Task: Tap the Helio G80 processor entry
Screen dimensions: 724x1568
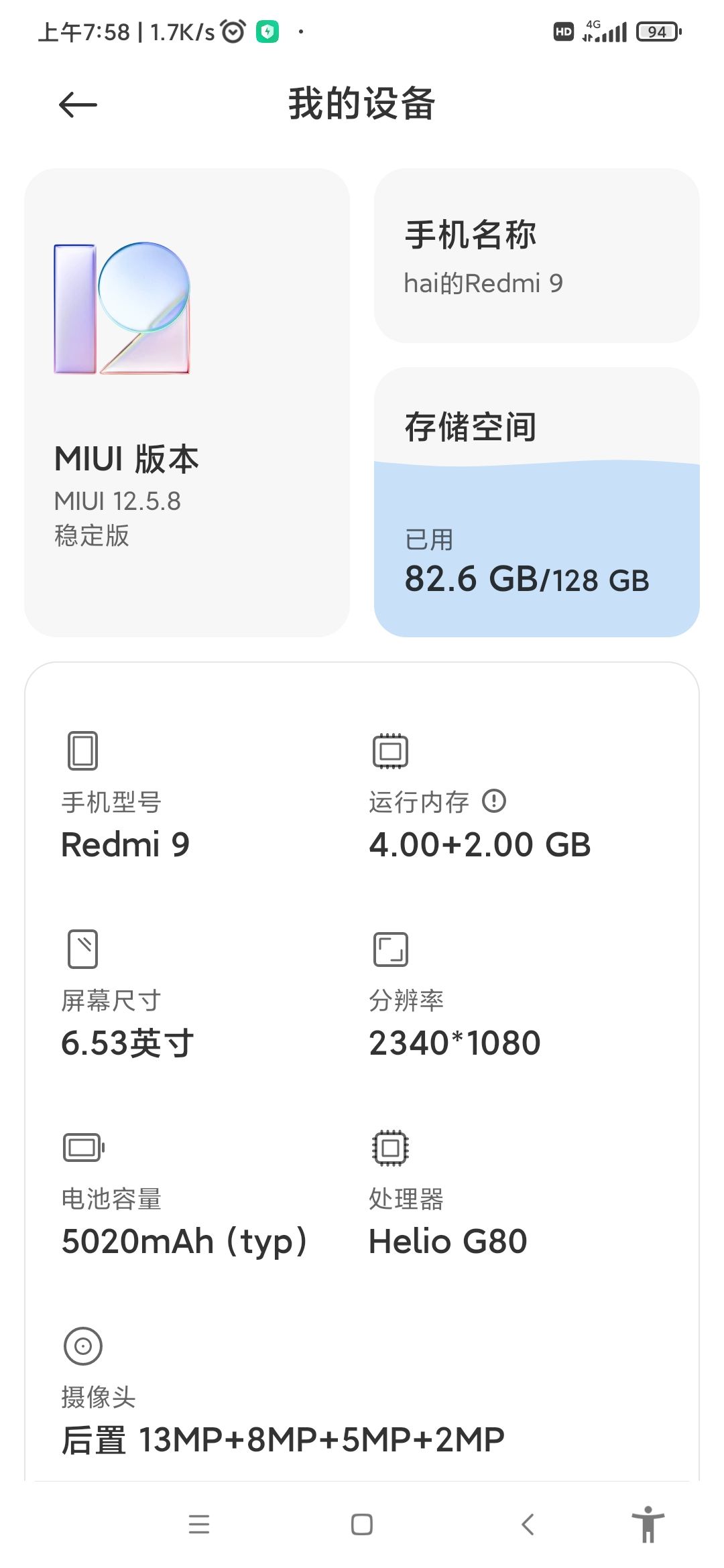Action: [448, 1241]
